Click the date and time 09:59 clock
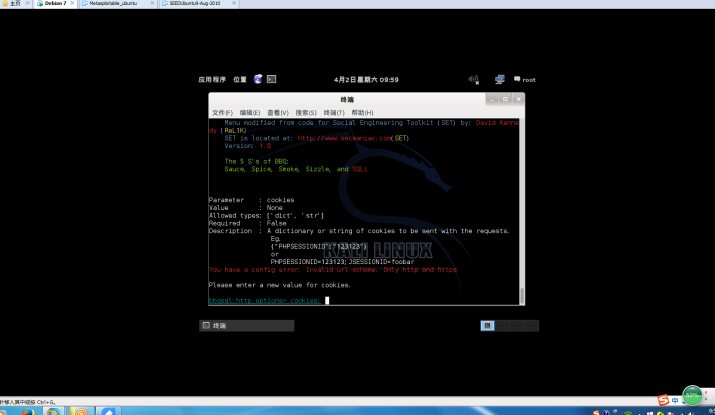Screen dimensions: 715x415 click(366, 79)
